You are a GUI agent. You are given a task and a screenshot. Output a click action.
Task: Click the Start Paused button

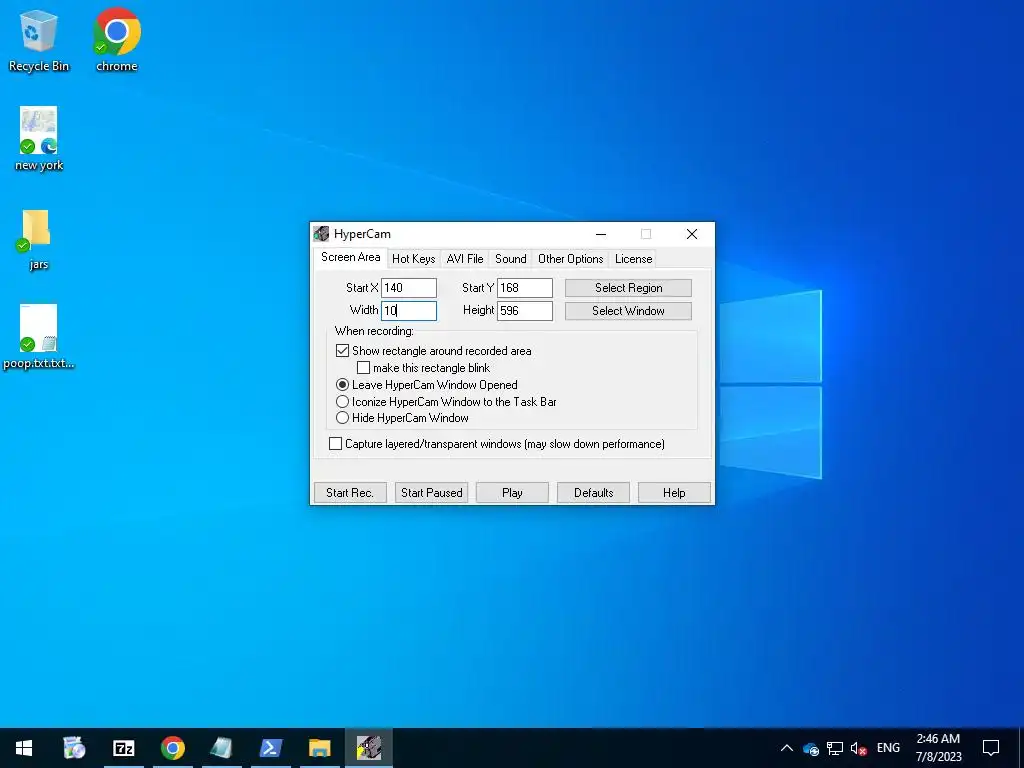[432, 493]
